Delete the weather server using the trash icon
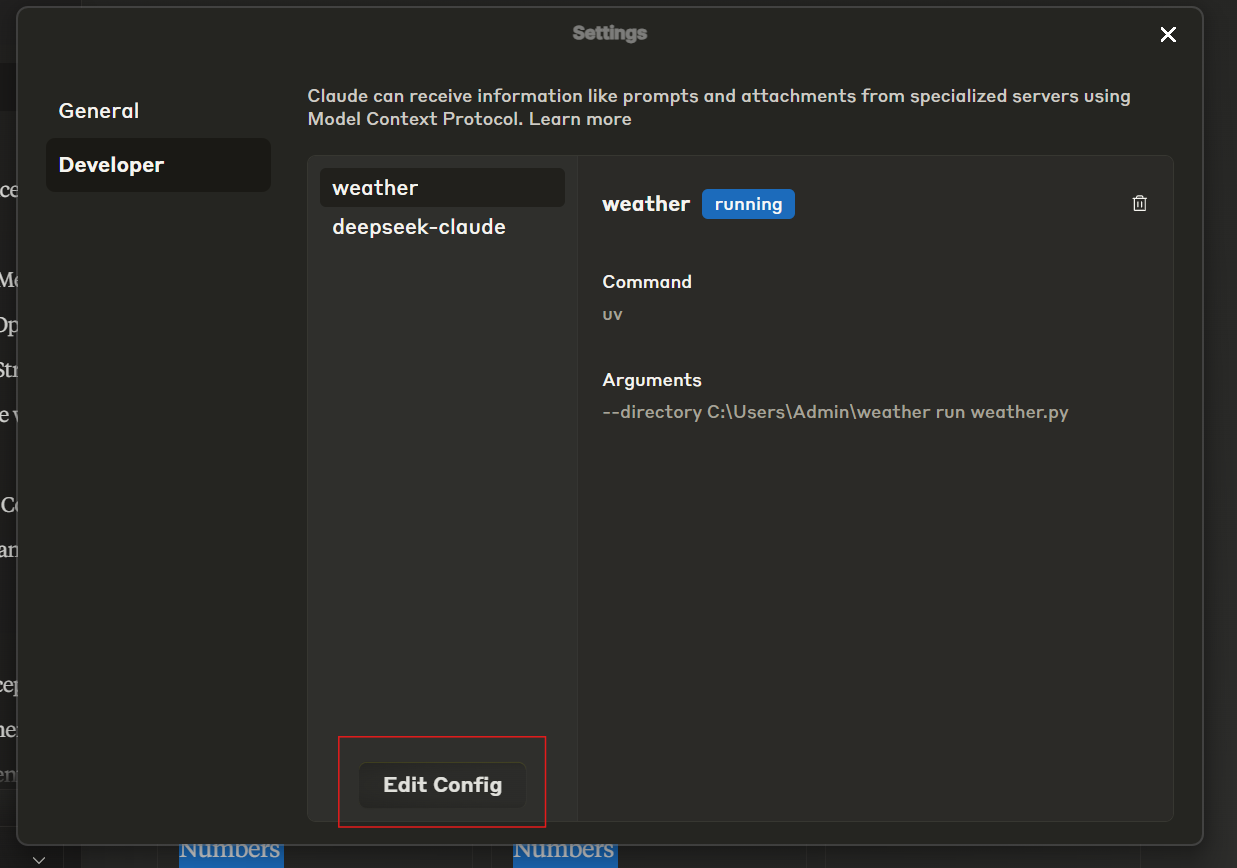 click(x=1139, y=203)
